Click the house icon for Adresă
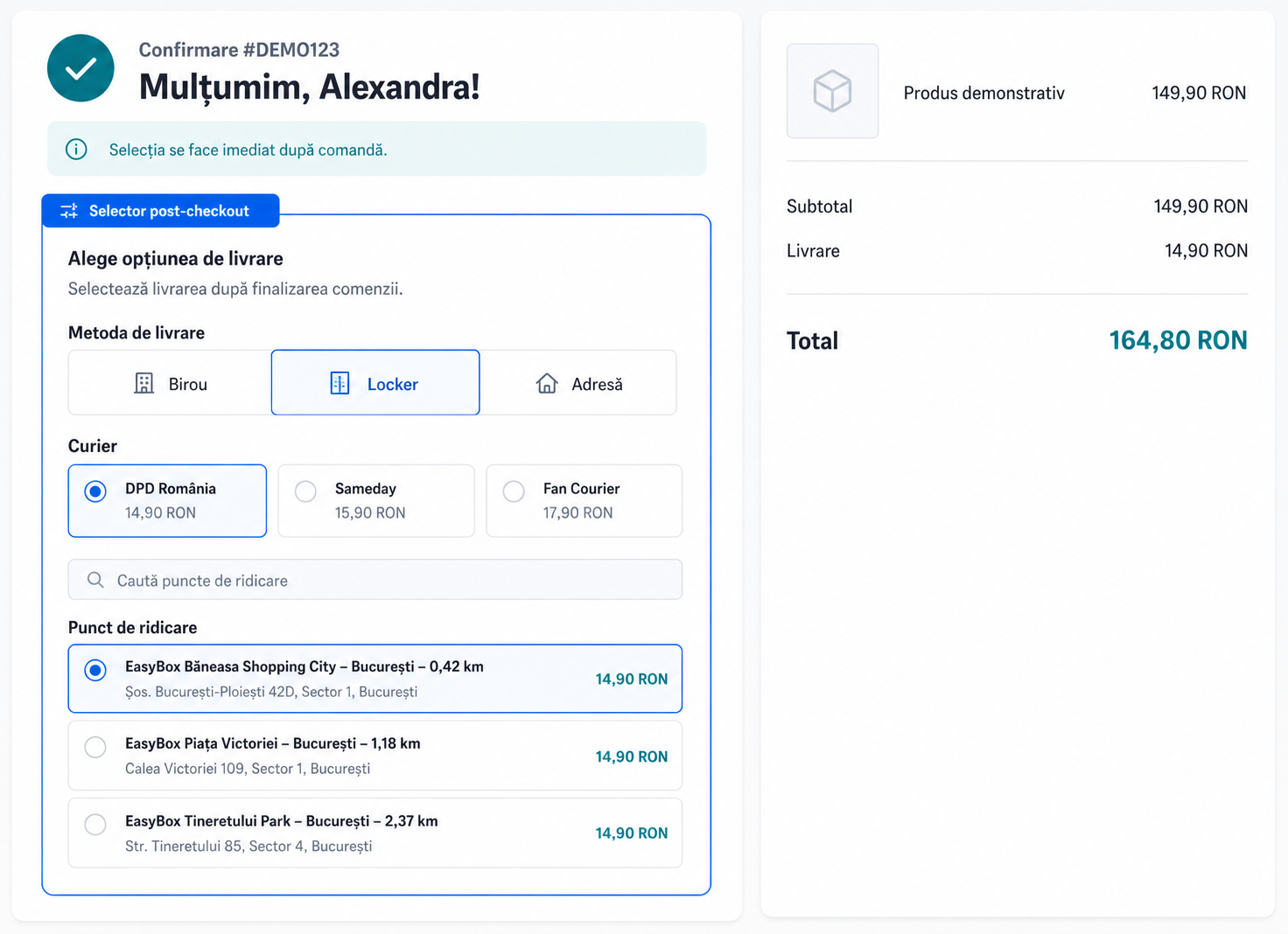 click(x=547, y=383)
